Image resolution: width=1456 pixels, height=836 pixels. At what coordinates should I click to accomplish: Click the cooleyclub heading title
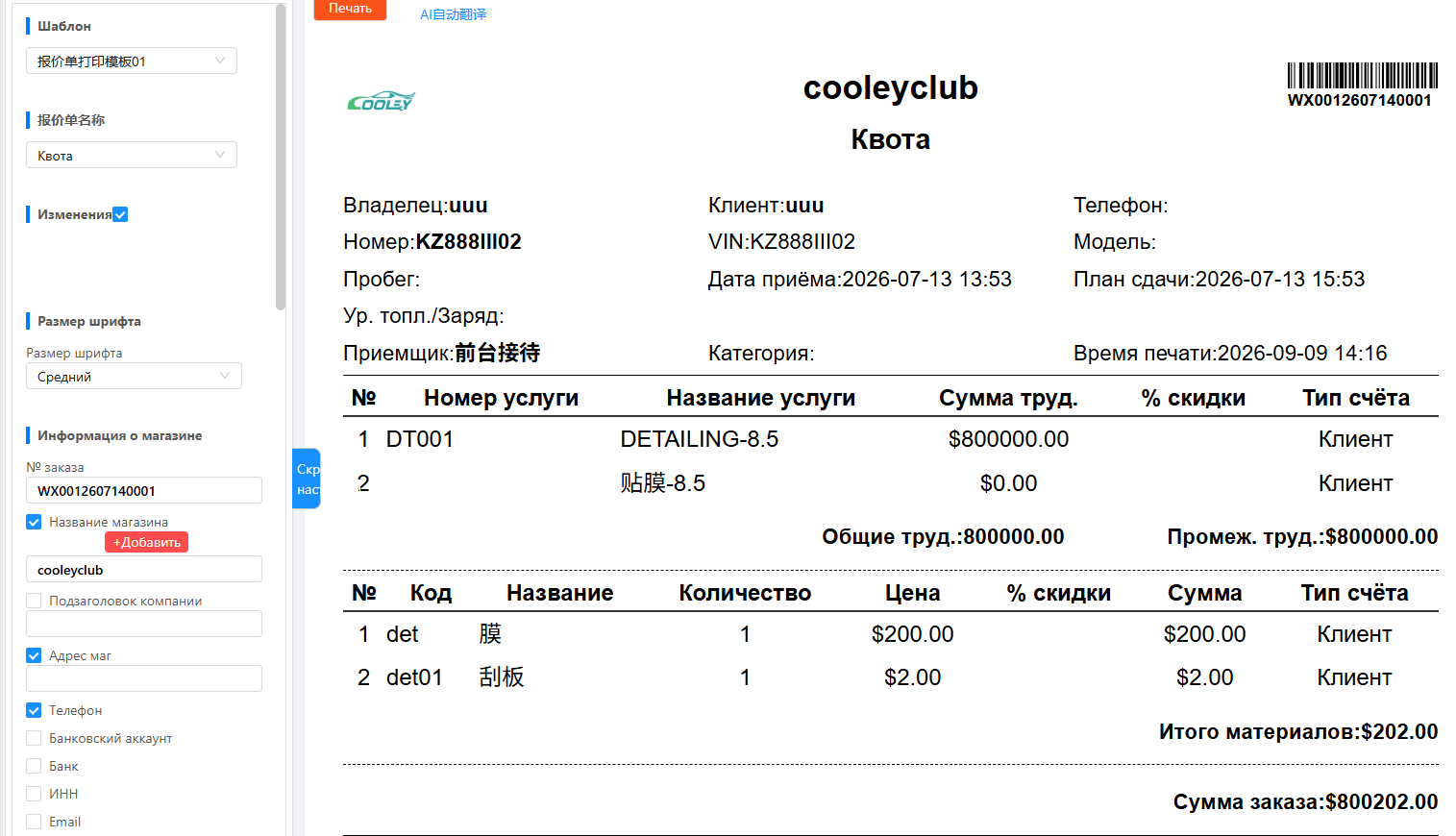click(891, 87)
